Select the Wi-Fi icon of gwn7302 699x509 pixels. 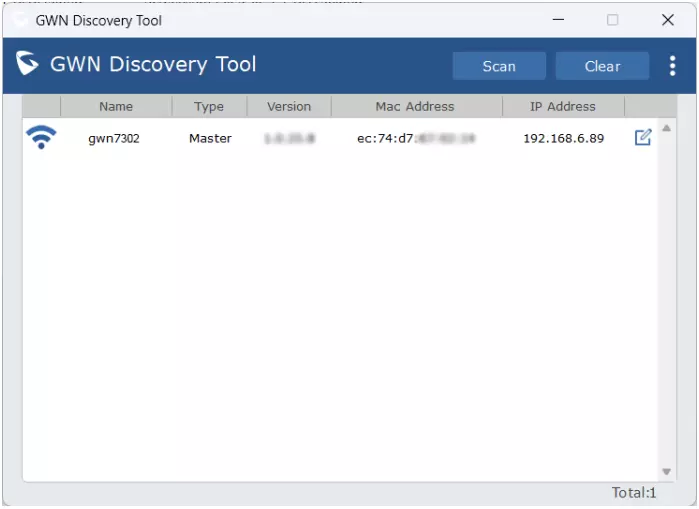click(x=41, y=137)
